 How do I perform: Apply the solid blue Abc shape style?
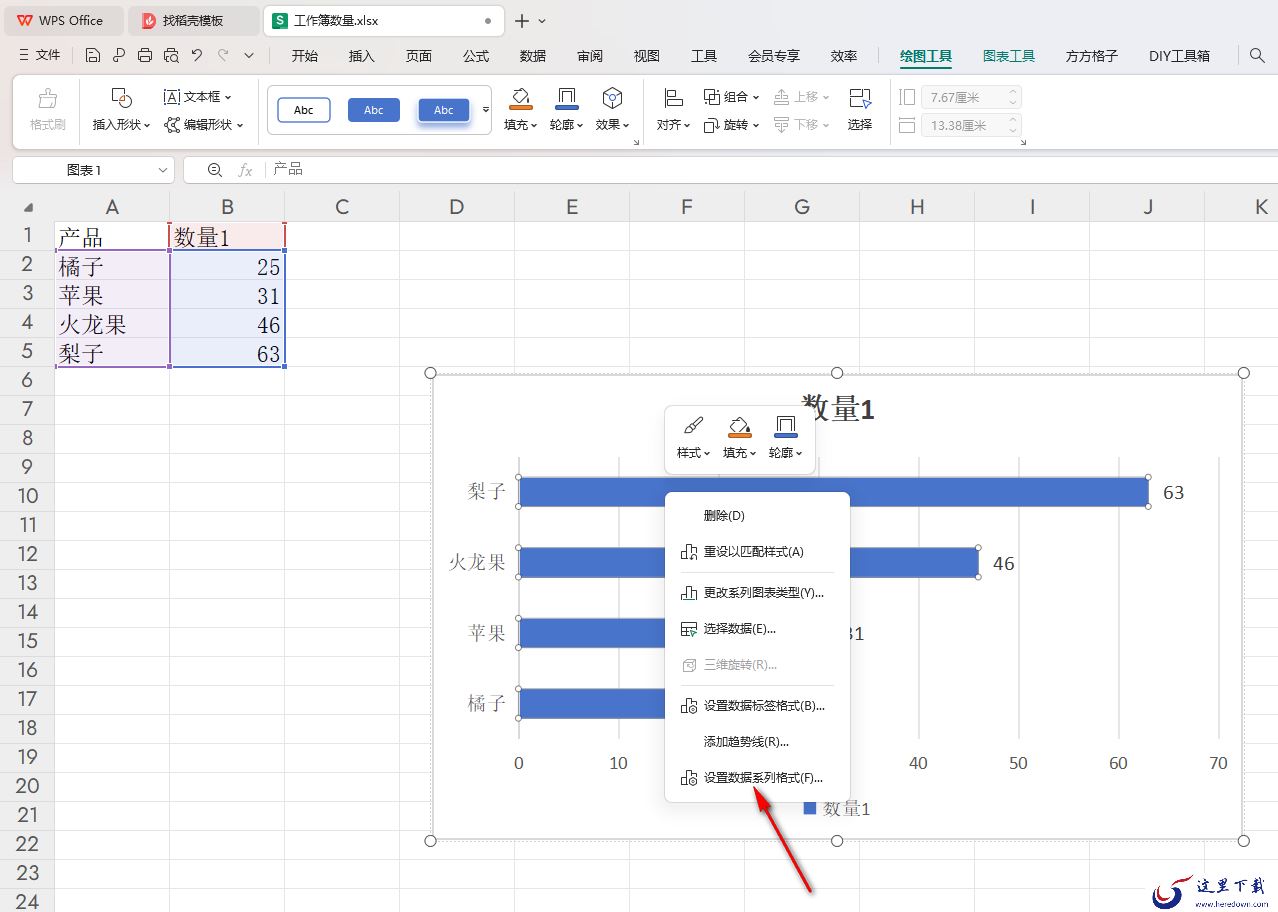point(374,110)
